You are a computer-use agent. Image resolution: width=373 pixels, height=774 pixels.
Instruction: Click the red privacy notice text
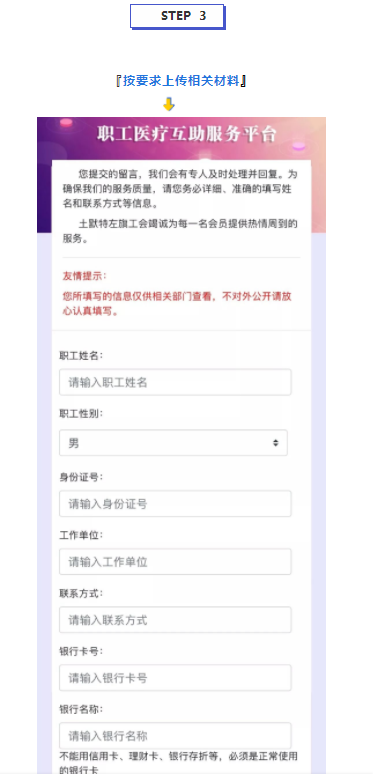[181, 304]
